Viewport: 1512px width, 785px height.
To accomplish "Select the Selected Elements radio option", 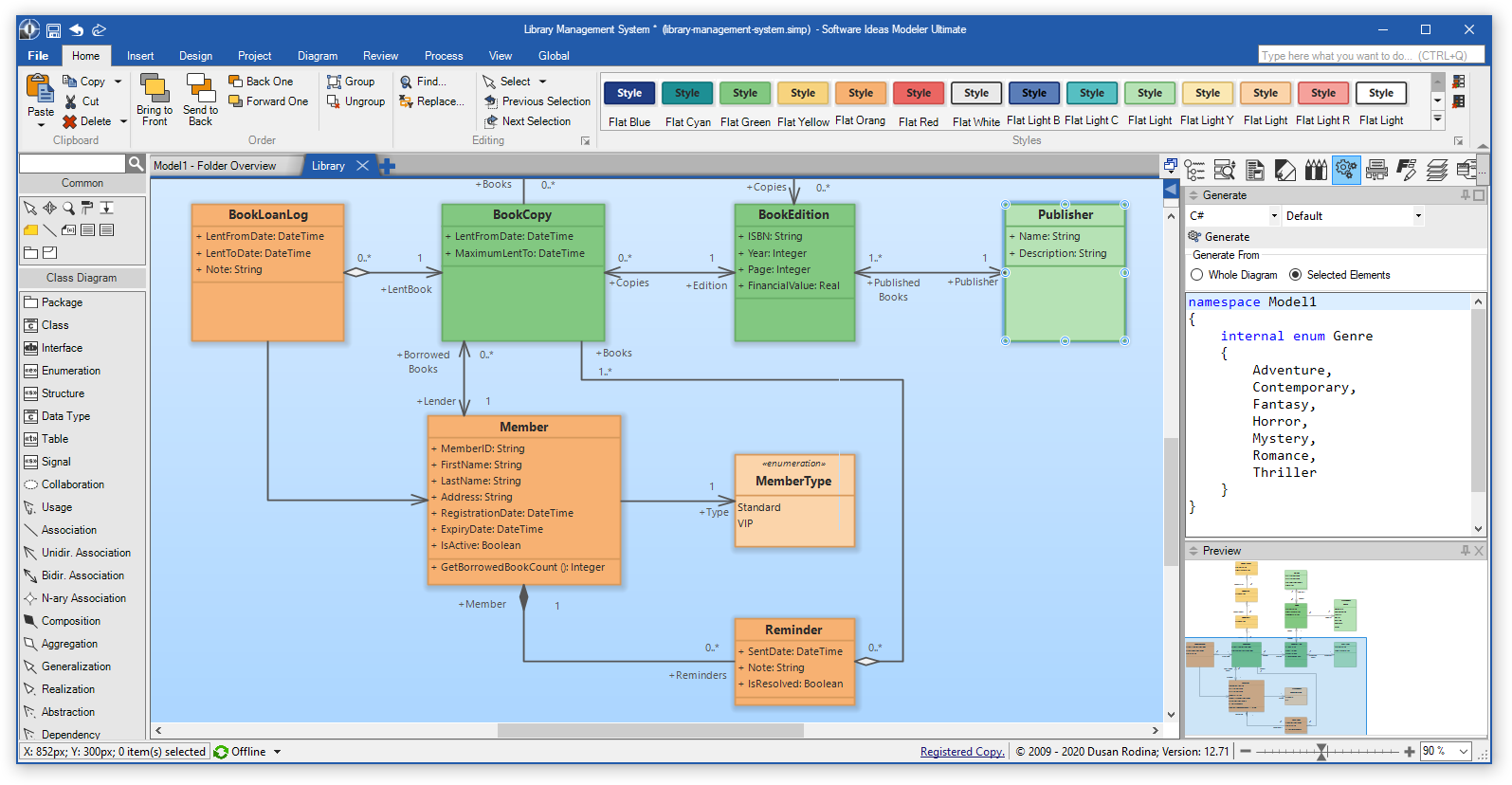I will pyautogui.click(x=1296, y=275).
